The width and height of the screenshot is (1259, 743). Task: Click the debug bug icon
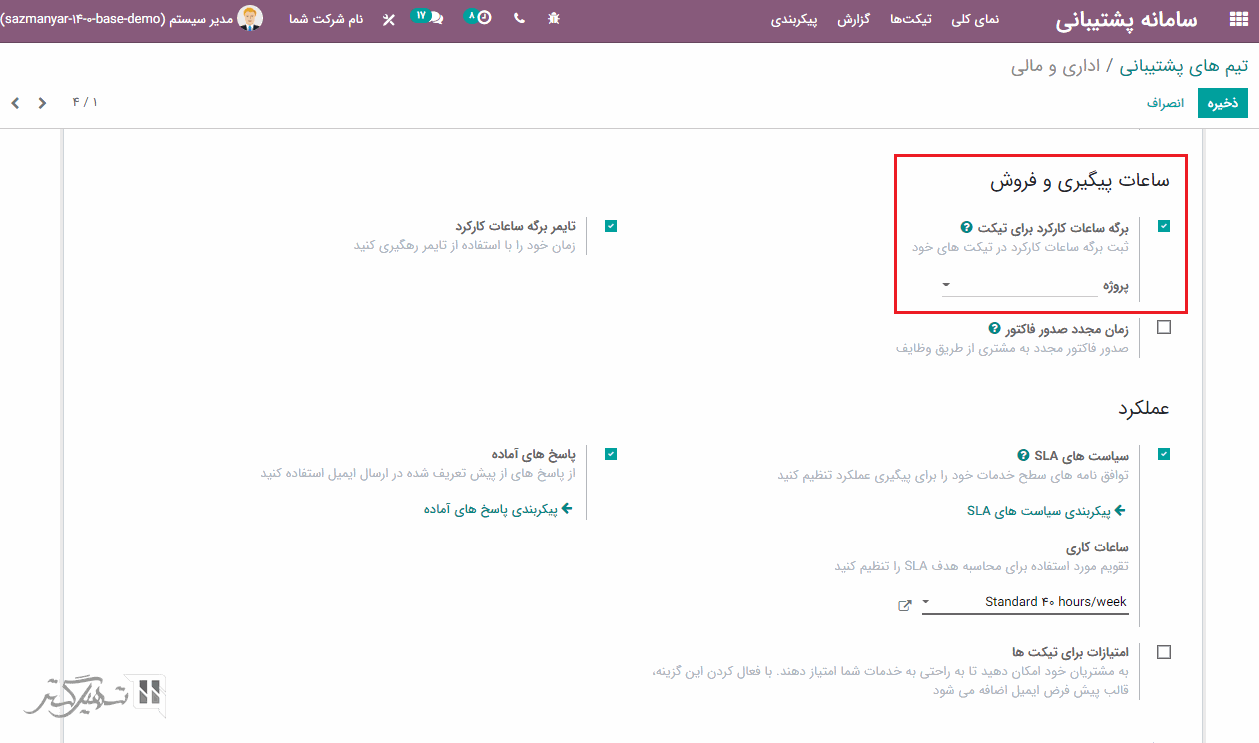(555, 19)
